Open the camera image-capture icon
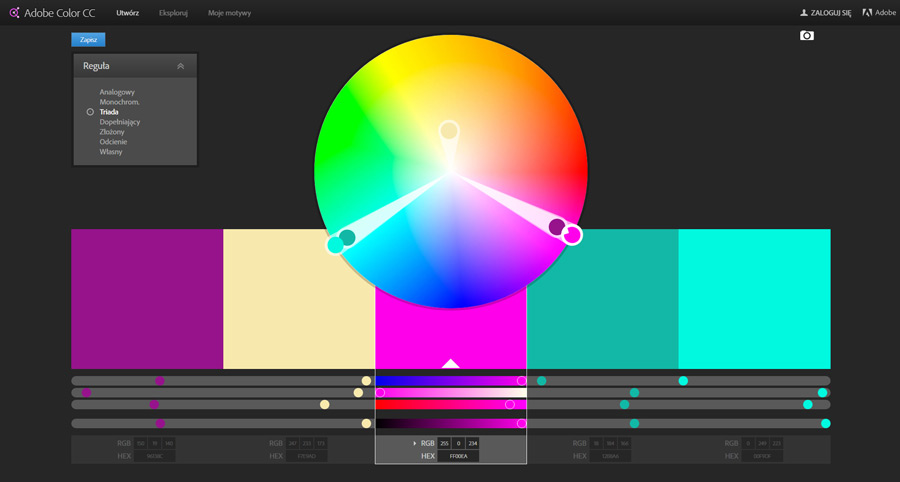 pyautogui.click(x=806, y=36)
